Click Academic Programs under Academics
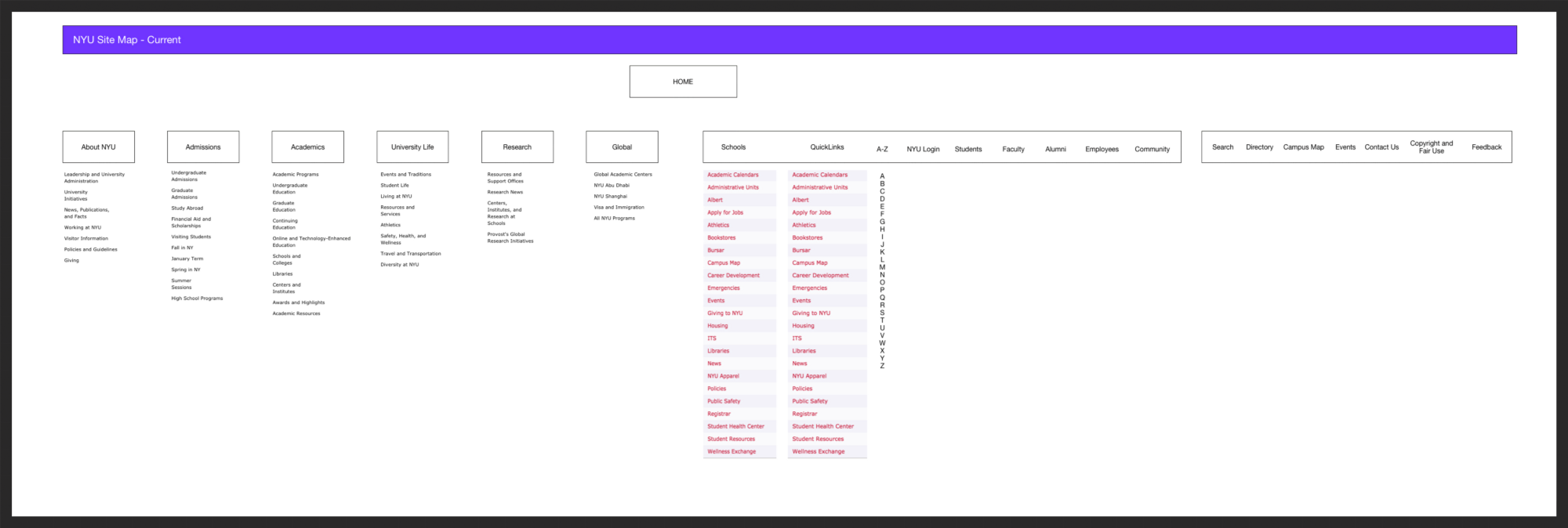 click(x=296, y=175)
